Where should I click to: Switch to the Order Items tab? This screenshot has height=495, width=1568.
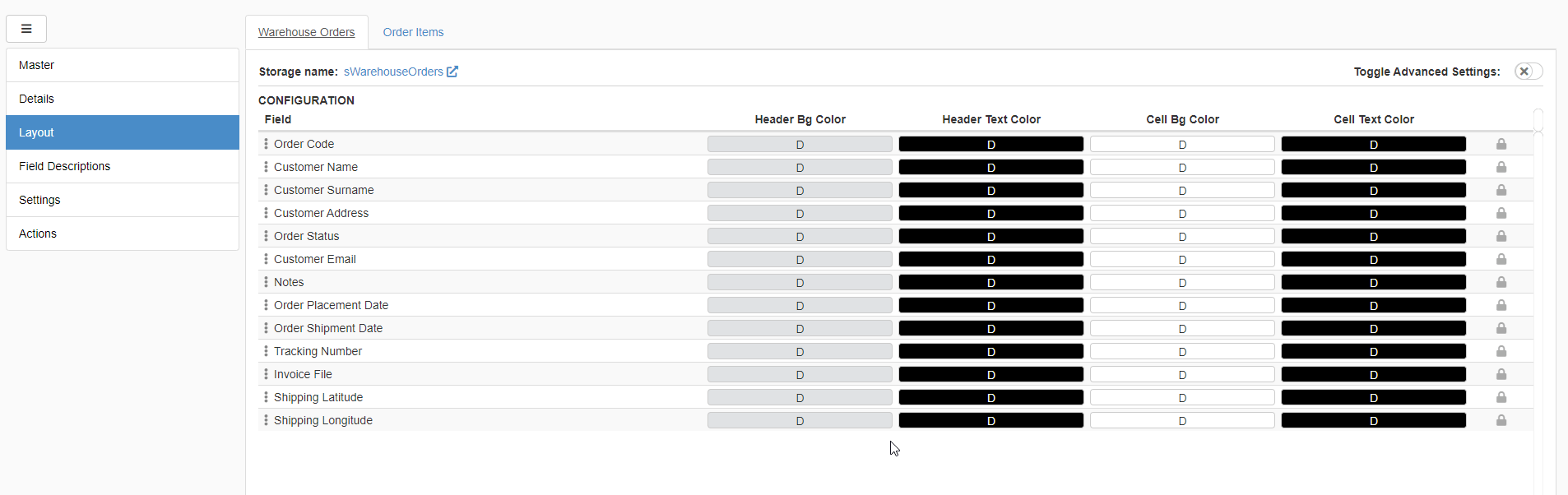click(x=413, y=32)
